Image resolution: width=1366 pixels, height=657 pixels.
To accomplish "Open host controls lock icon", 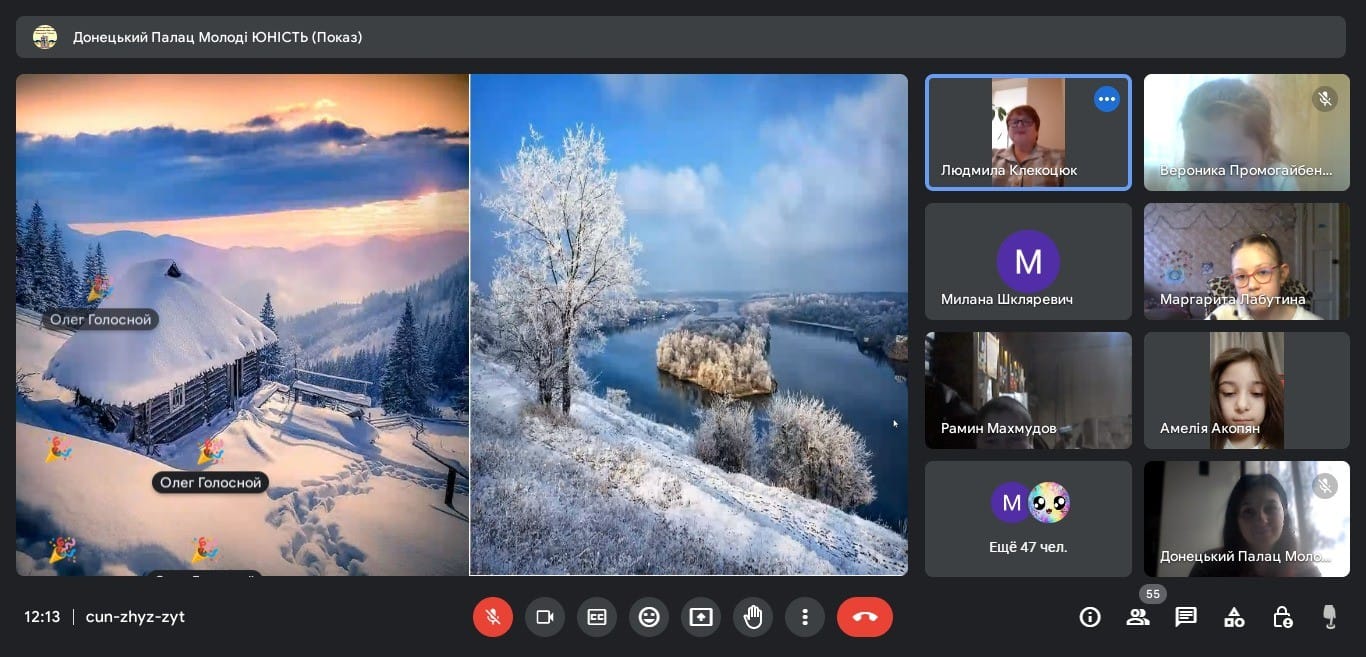I will [x=1282, y=617].
